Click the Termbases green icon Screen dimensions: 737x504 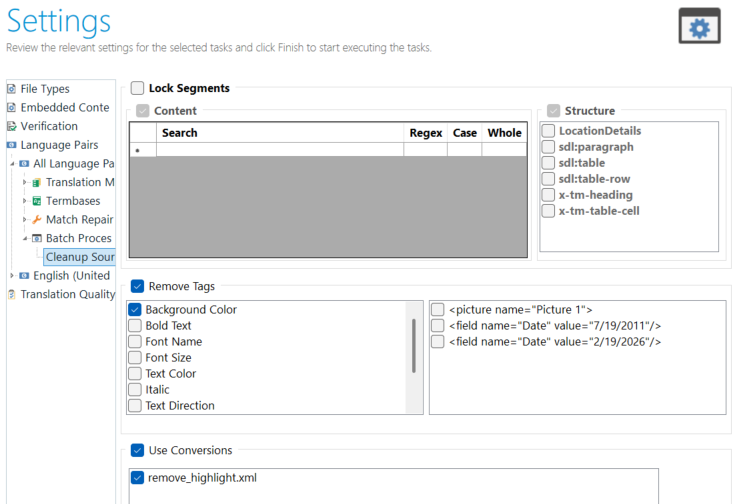37,201
